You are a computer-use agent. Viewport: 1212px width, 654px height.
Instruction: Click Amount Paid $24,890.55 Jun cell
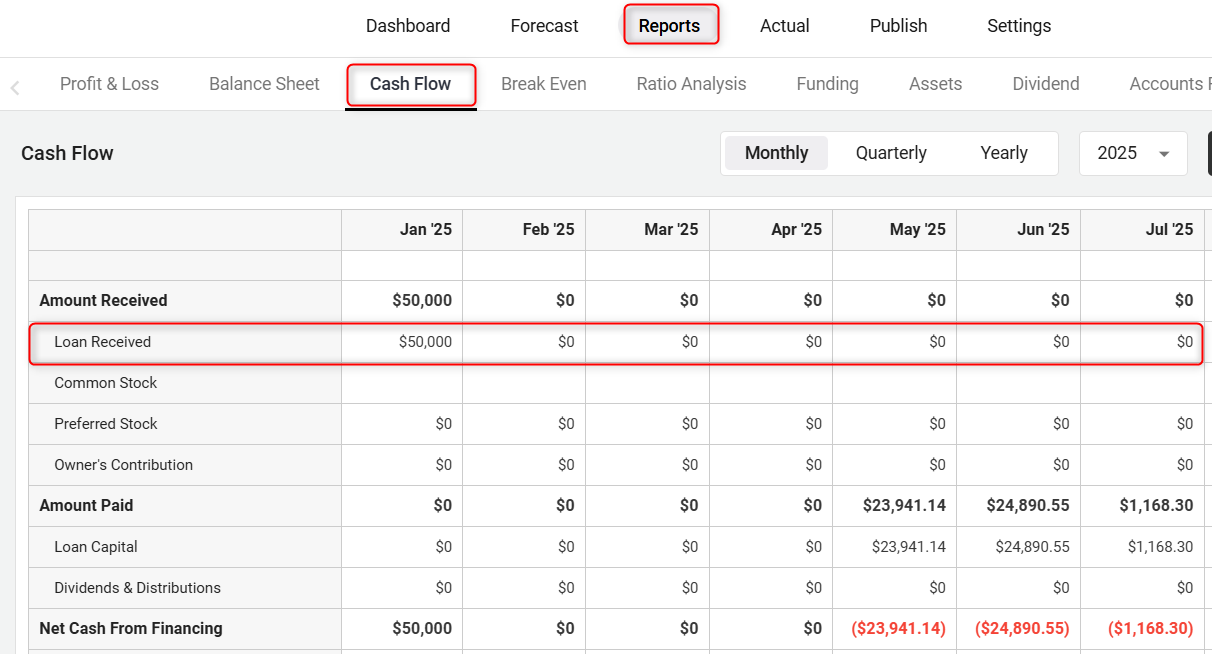coord(1019,506)
